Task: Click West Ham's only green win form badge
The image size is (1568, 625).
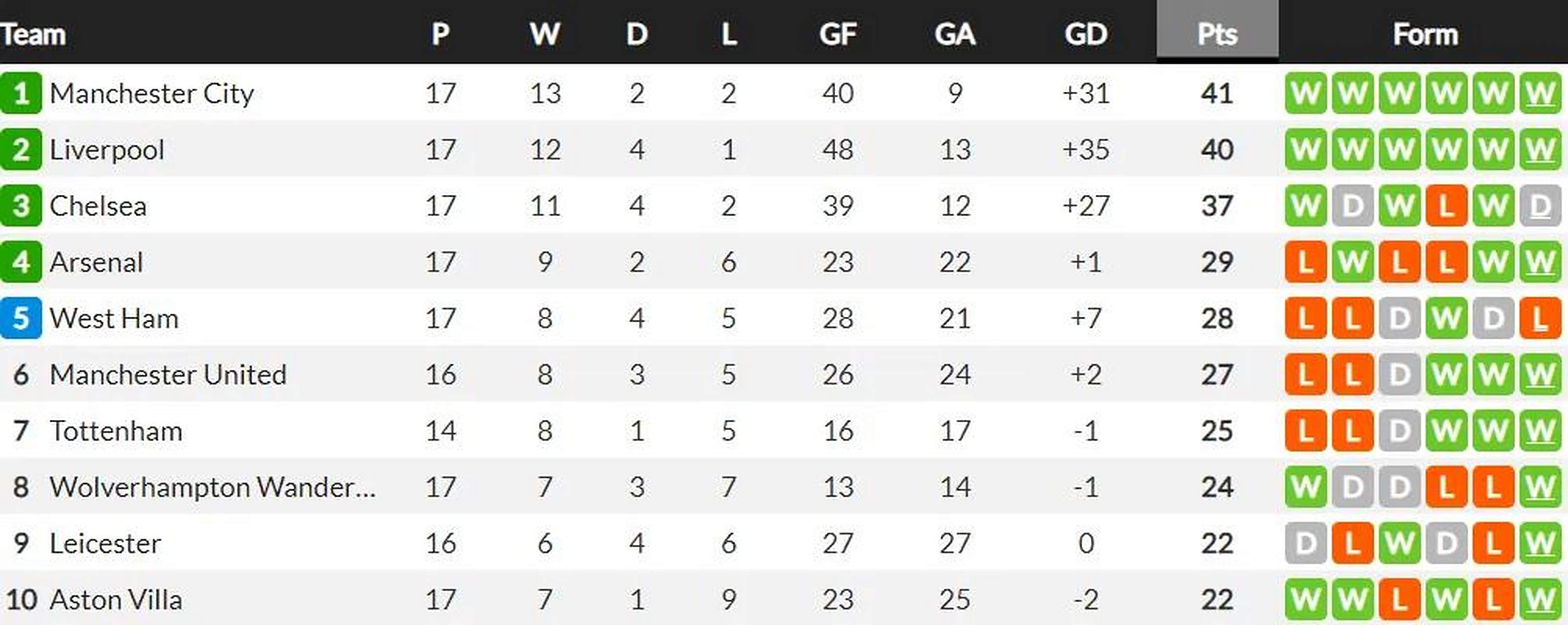Action: (1446, 318)
